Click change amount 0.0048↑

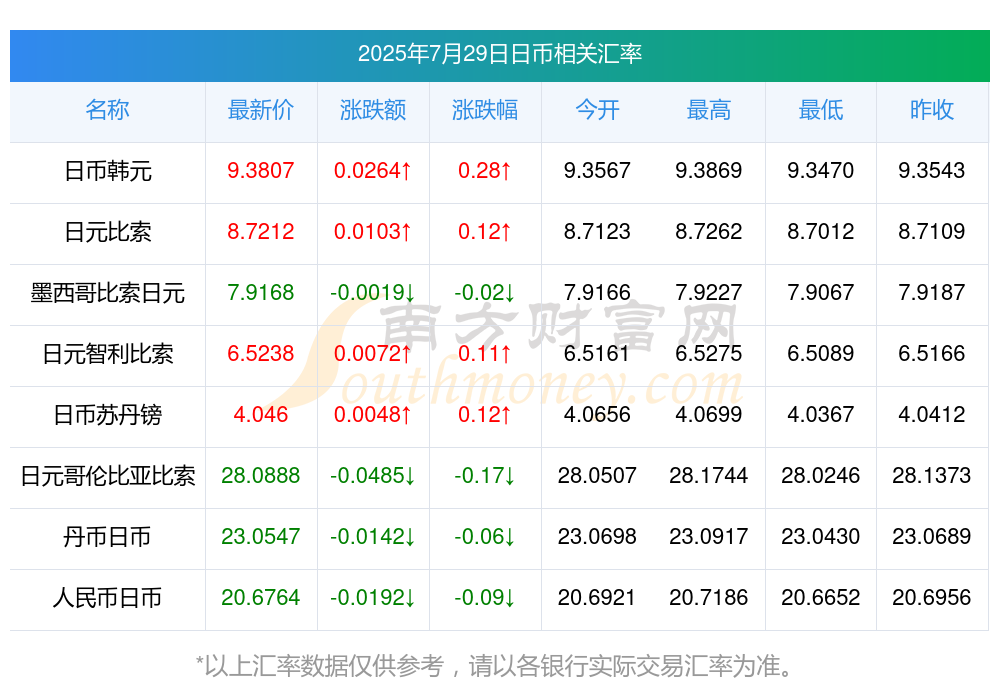pyautogui.click(x=373, y=415)
